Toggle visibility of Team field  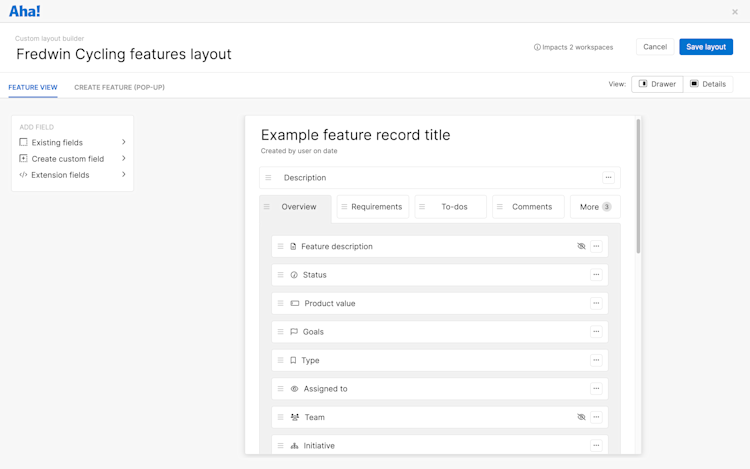581,417
